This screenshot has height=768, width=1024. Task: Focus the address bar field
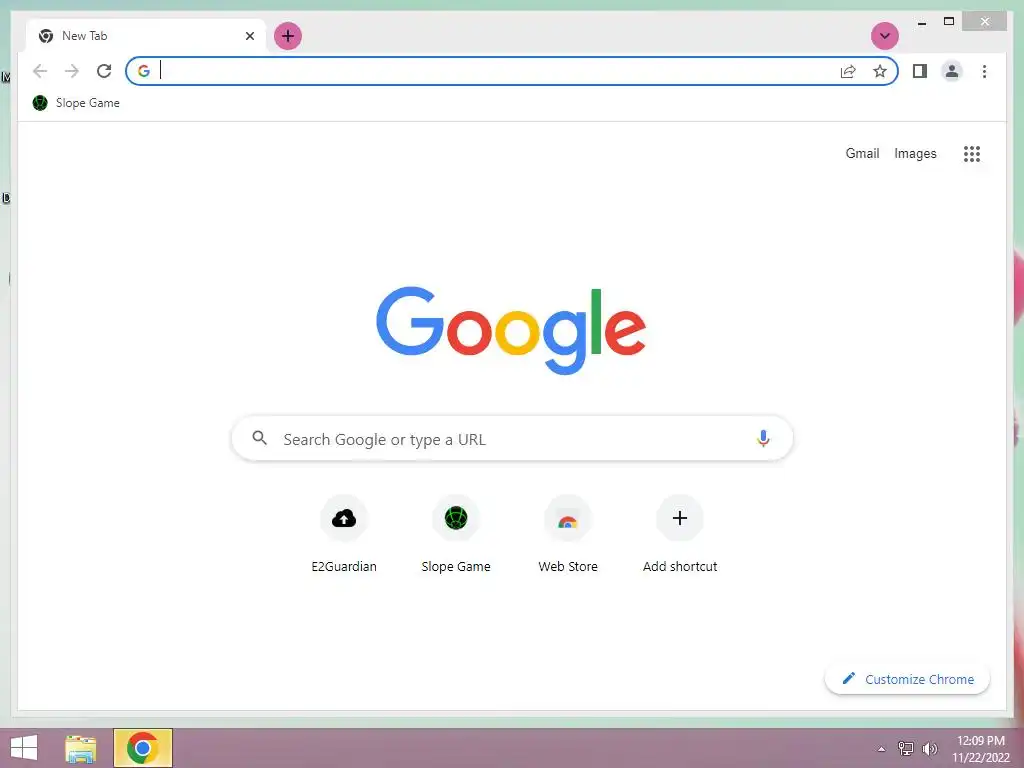pos(511,71)
